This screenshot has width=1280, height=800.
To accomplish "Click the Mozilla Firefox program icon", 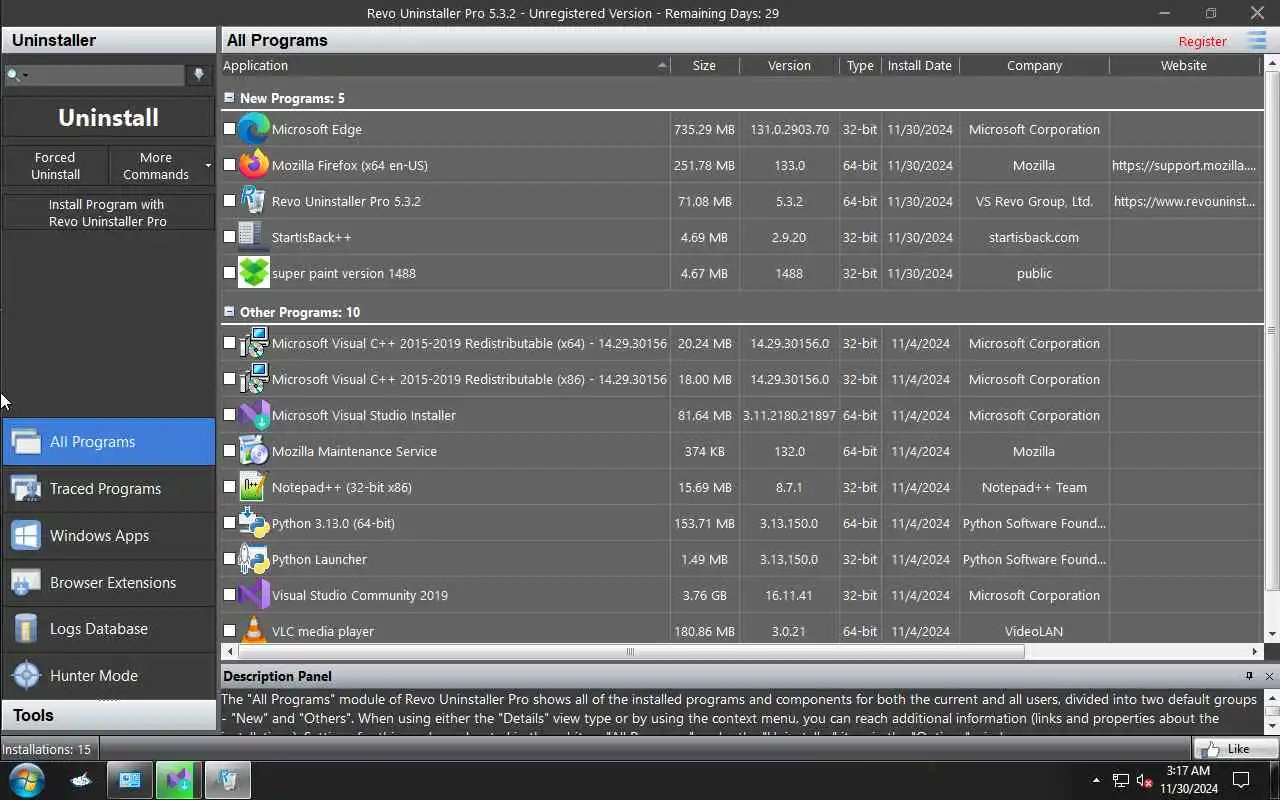I will point(254,165).
